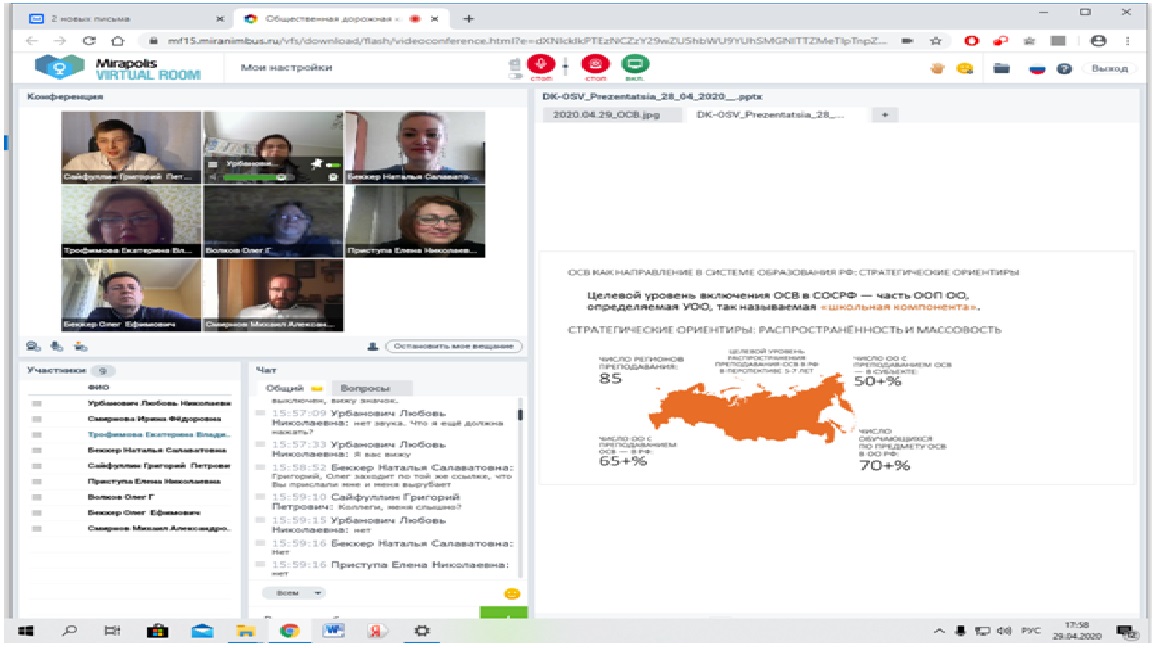Pin the active speaker's video tile
Image resolution: width=1152 pixels, height=648 pixels.
pyautogui.click(x=317, y=163)
